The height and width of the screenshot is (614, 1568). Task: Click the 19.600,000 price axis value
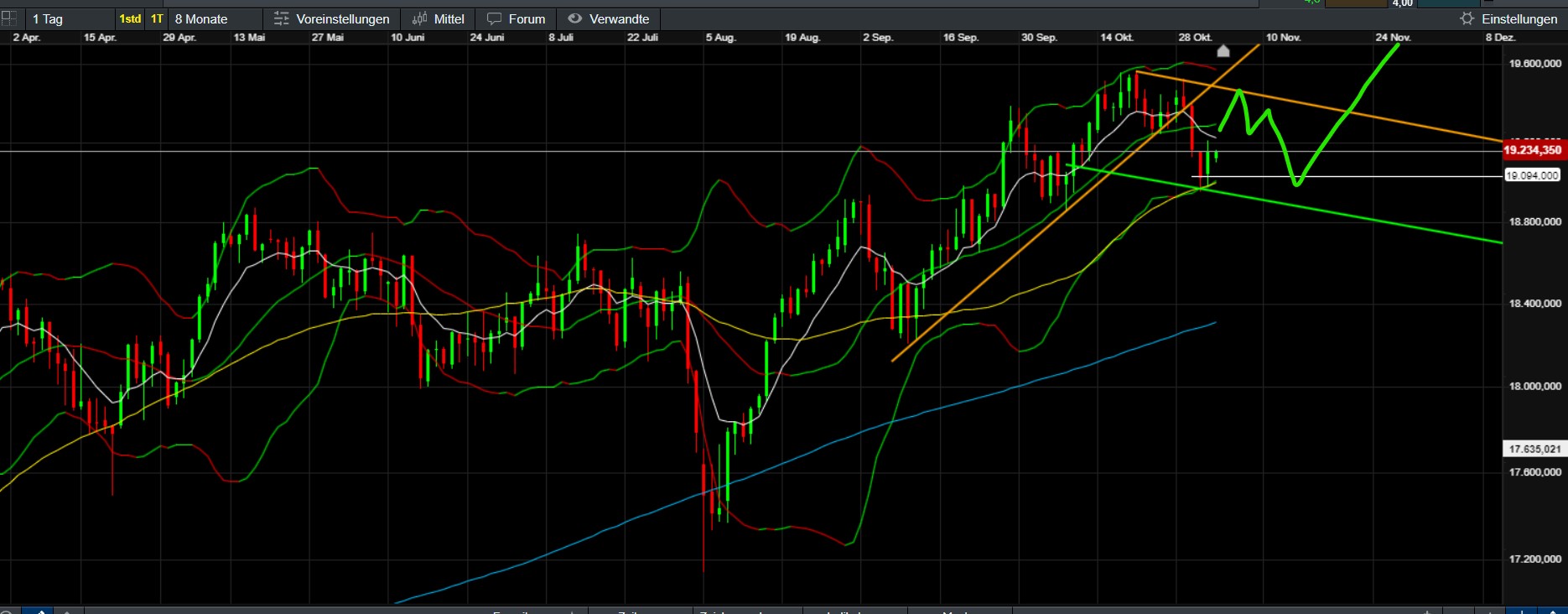pyautogui.click(x=1534, y=64)
